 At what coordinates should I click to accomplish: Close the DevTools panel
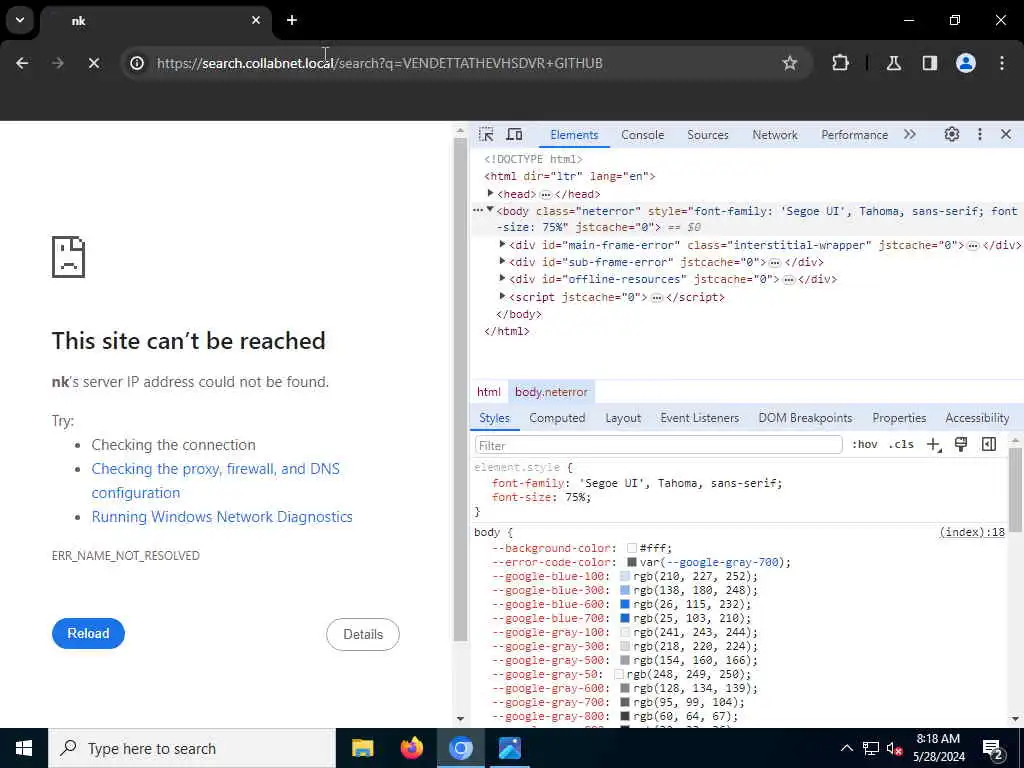[1006, 135]
